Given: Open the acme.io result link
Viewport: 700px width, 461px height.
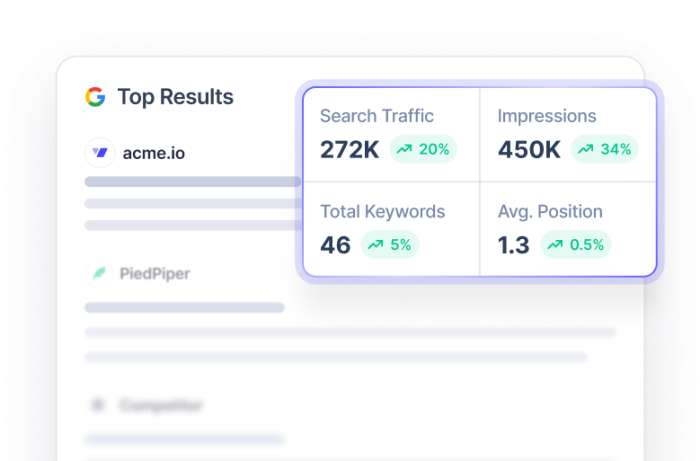Looking at the screenshot, I should (x=153, y=153).
